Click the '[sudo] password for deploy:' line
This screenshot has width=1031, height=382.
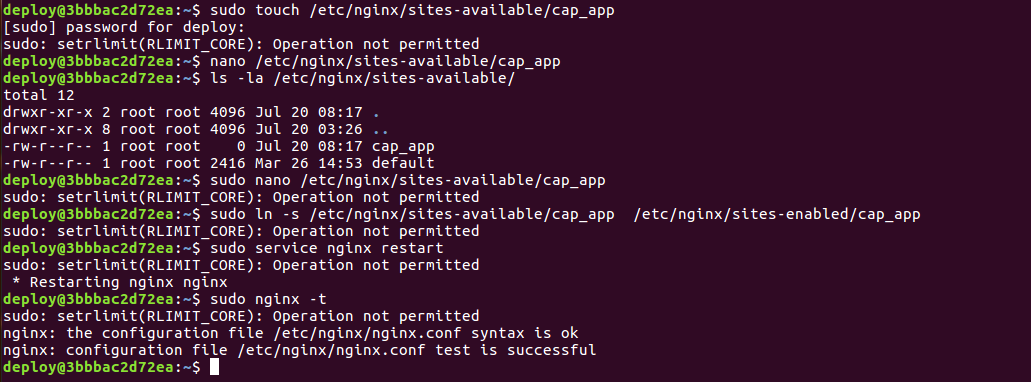click(124, 27)
